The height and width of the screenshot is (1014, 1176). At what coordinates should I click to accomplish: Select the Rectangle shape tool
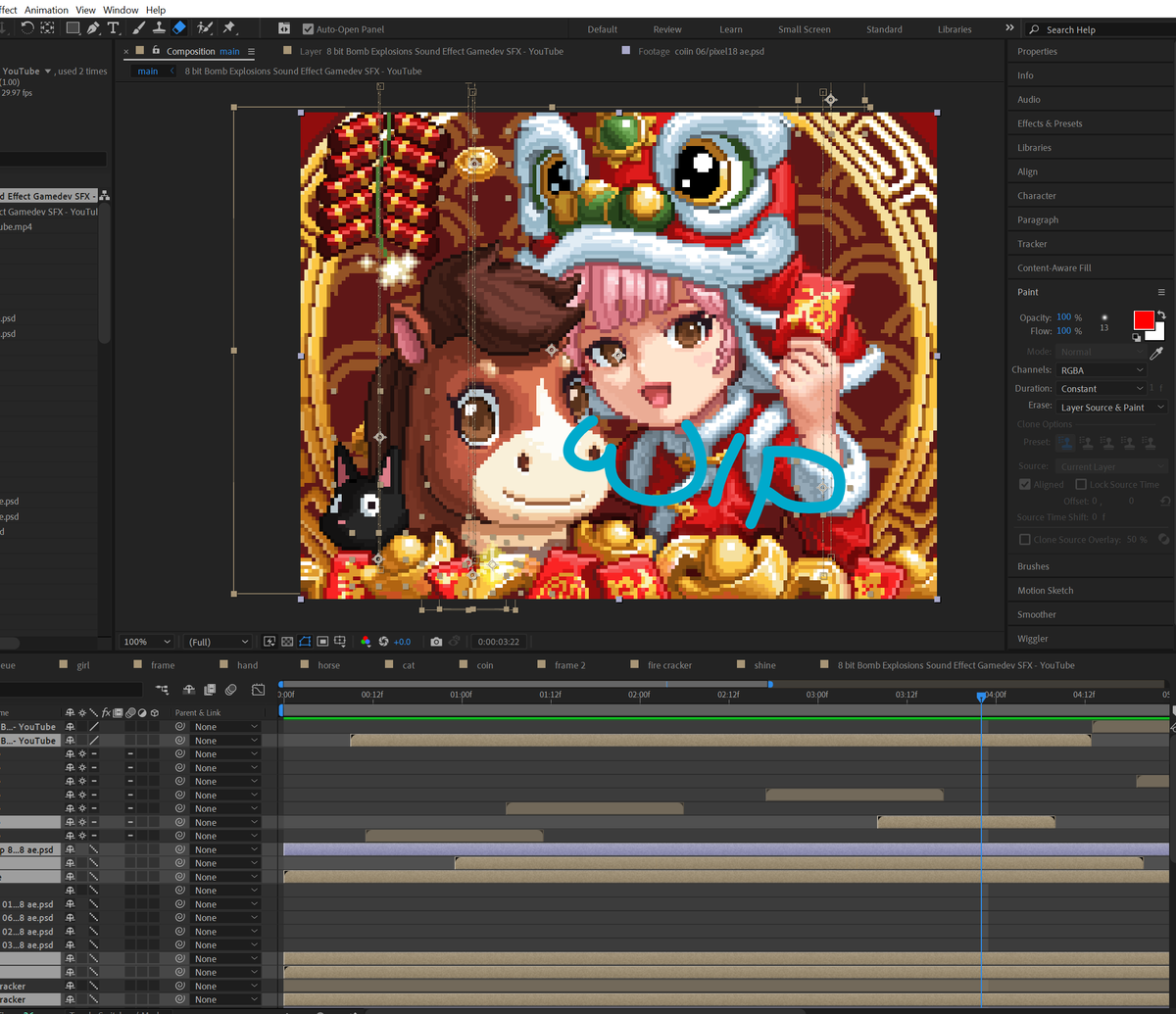(x=73, y=28)
